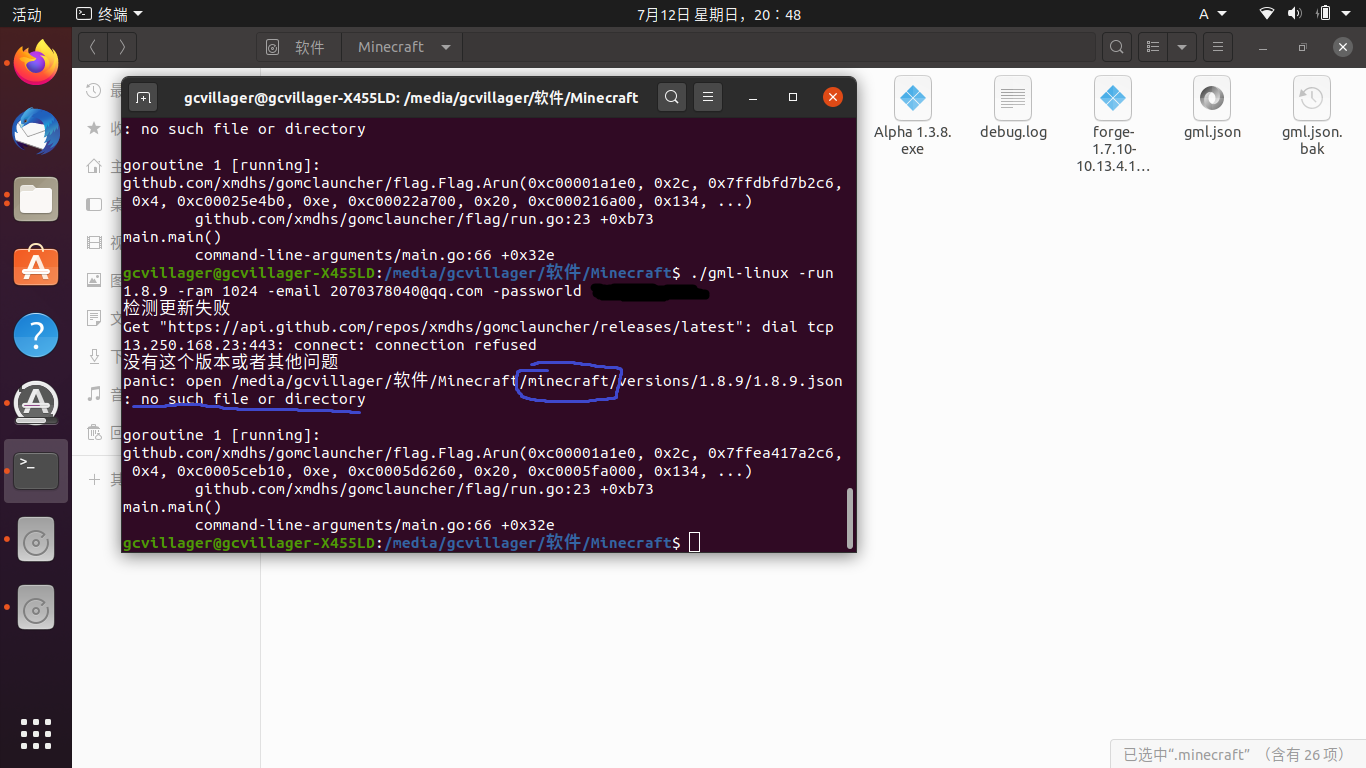Open Ubuntu Software from the dock
Screen dimensions: 1366x768
coord(36,267)
